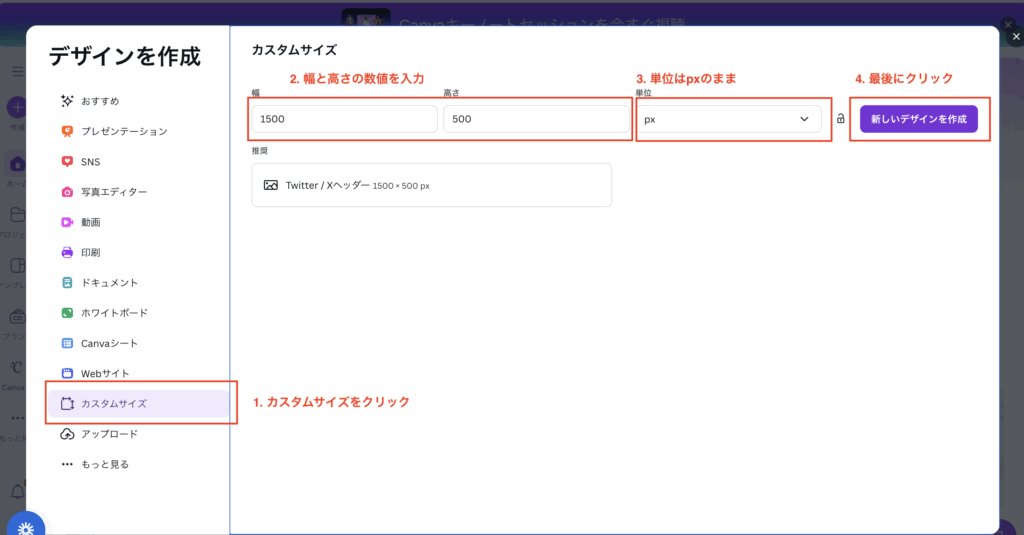The height and width of the screenshot is (535, 1024).
Task: Select the プレゼンテーション icon in sidebar
Action: coord(67,131)
